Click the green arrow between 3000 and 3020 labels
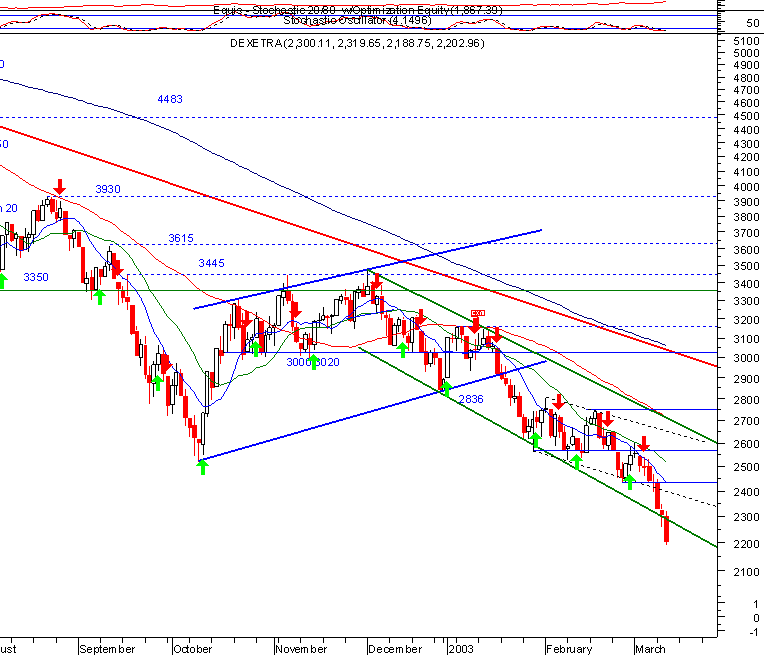 (314, 362)
